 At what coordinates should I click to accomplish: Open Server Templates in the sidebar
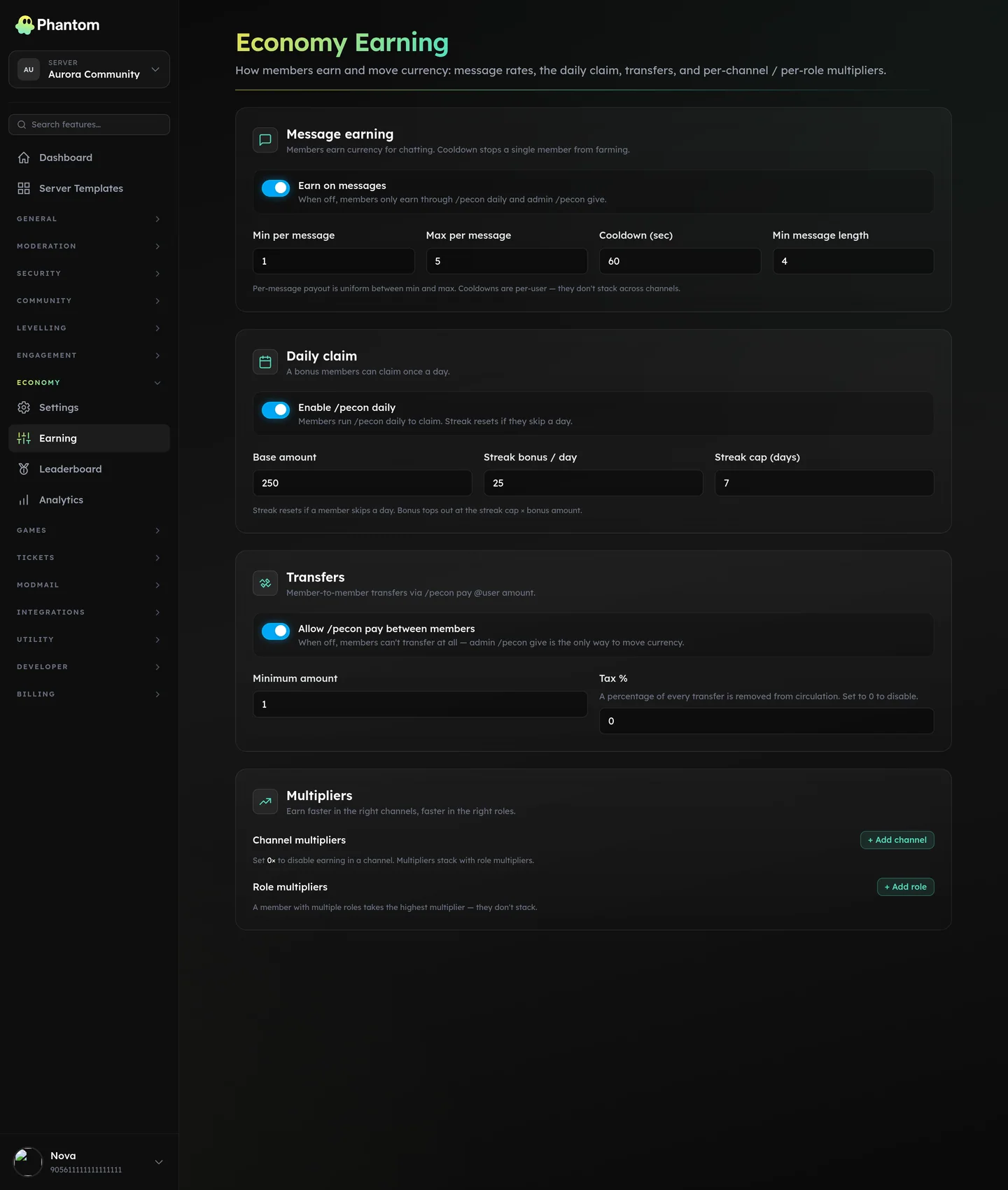click(x=89, y=188)
